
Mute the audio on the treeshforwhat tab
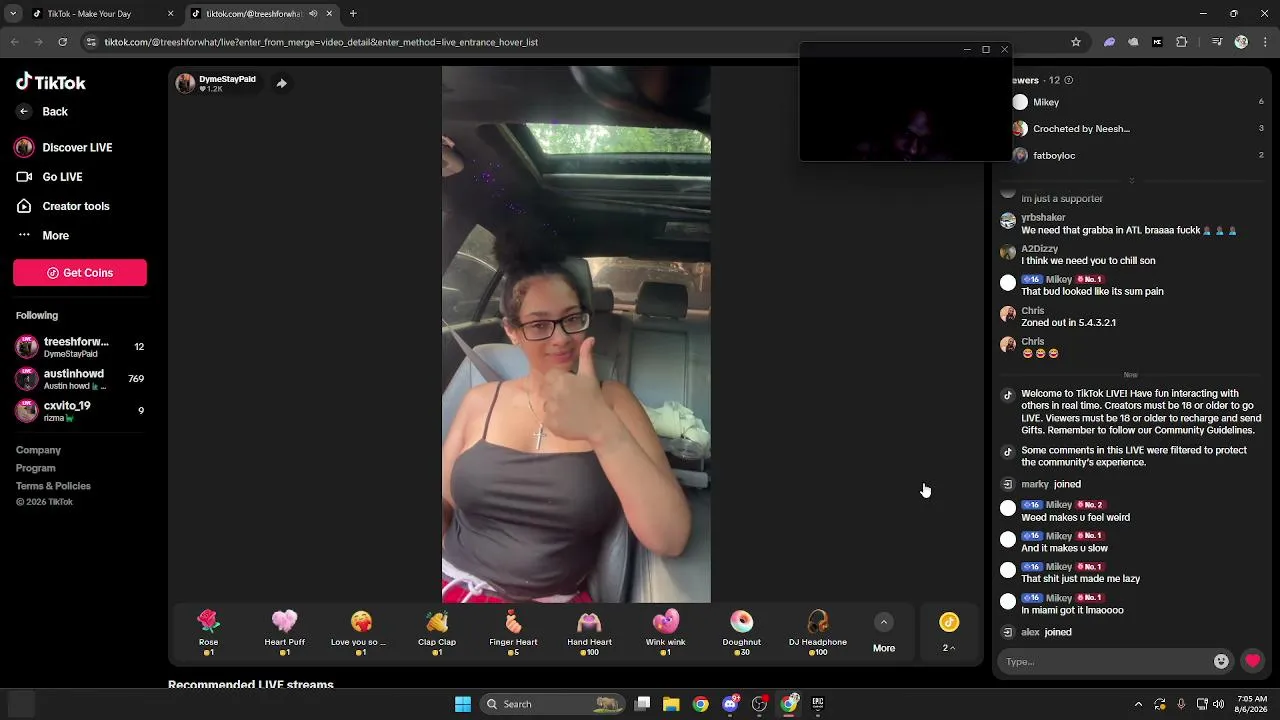(x=313, y=14)
